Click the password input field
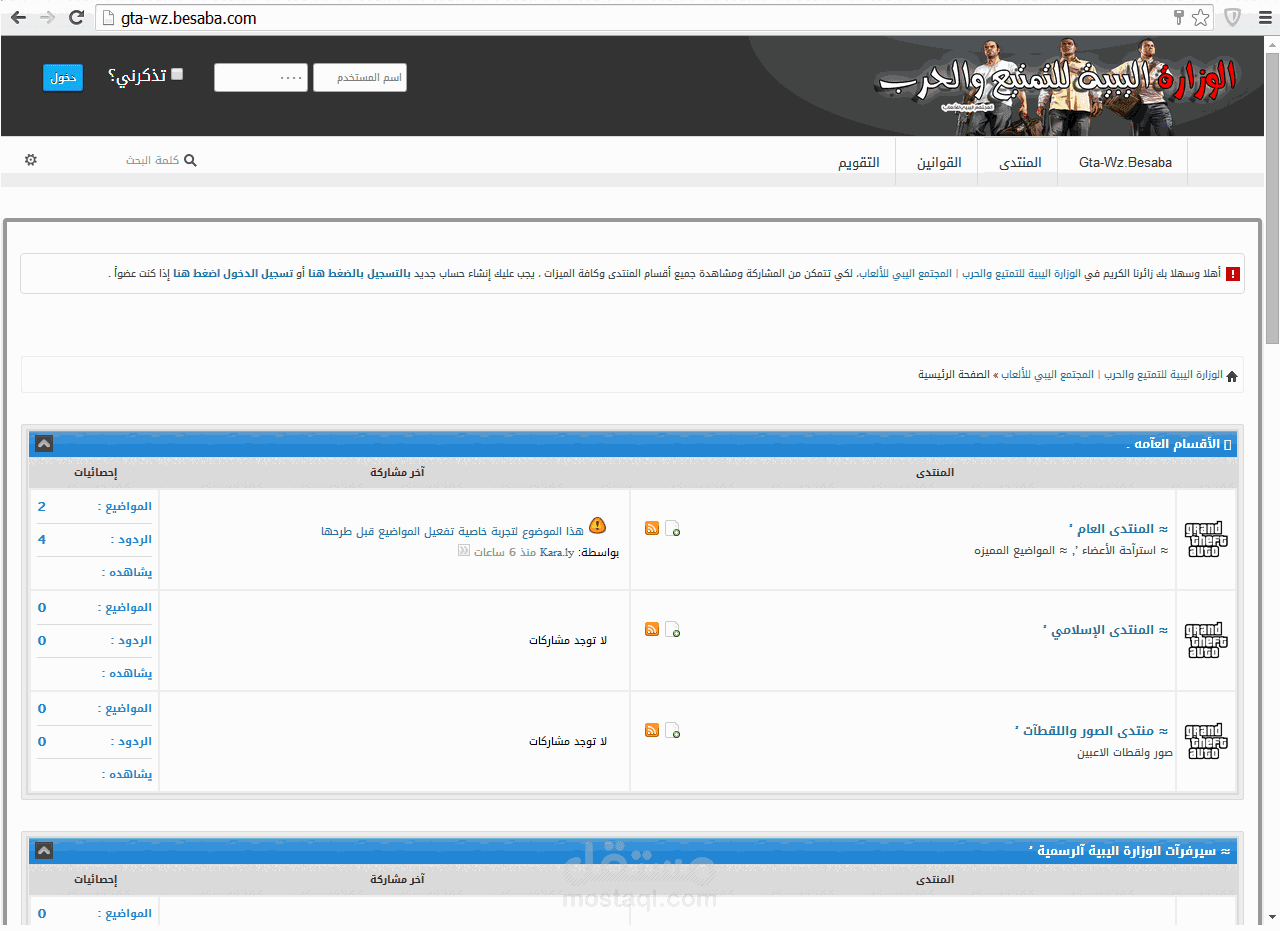The height and width of the screenshot is (931, 1280). click(x=260, y=78)
